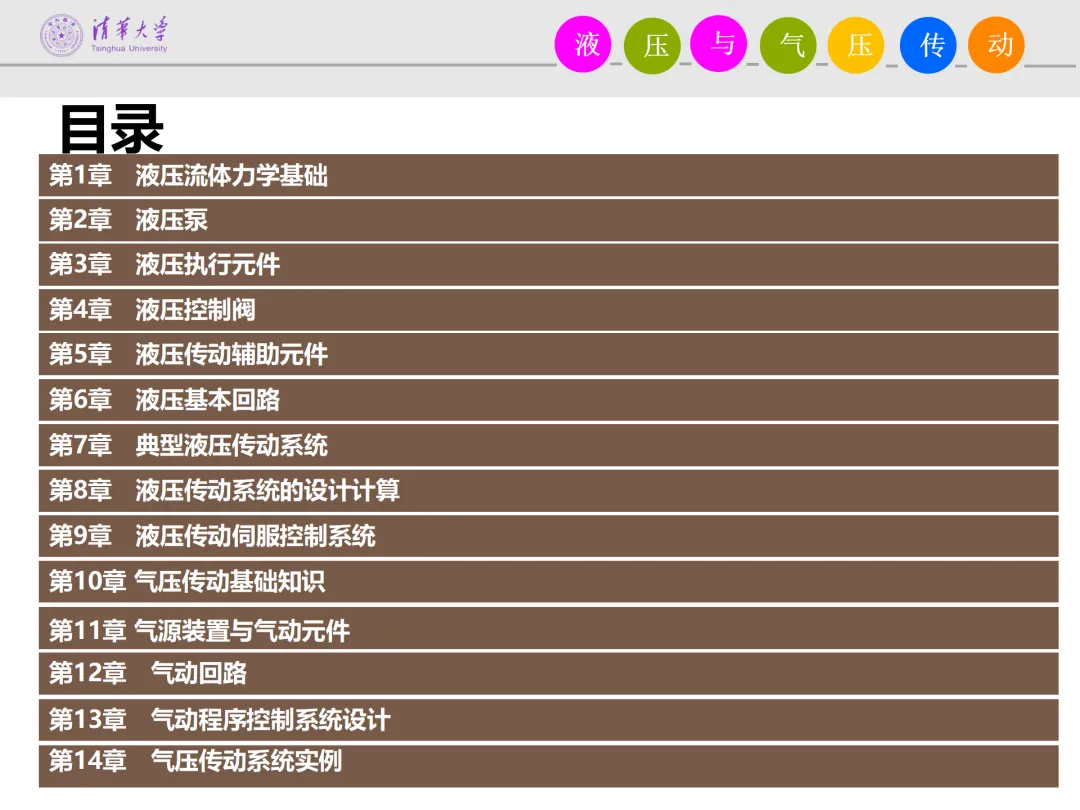Open 第3章 液压执行元件
Viewport: 1080px width, 810px height.
coord(548,264)
